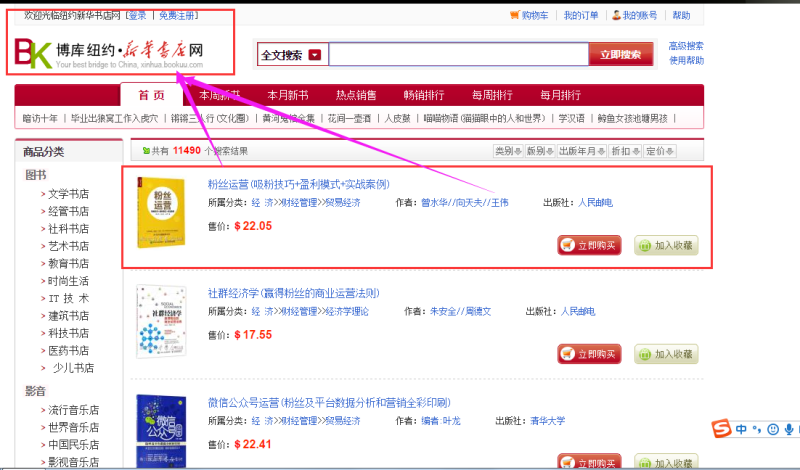Viewport: 800px width, 470px height.
Task: Click the Sogou input method S icon
Action: pyautogui.click(x=720, y=429)
